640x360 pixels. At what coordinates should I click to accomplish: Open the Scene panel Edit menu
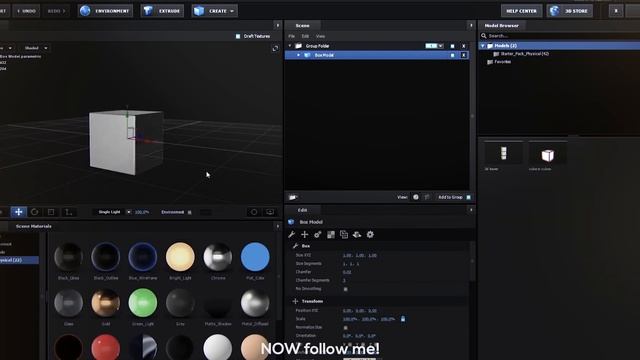305,36
